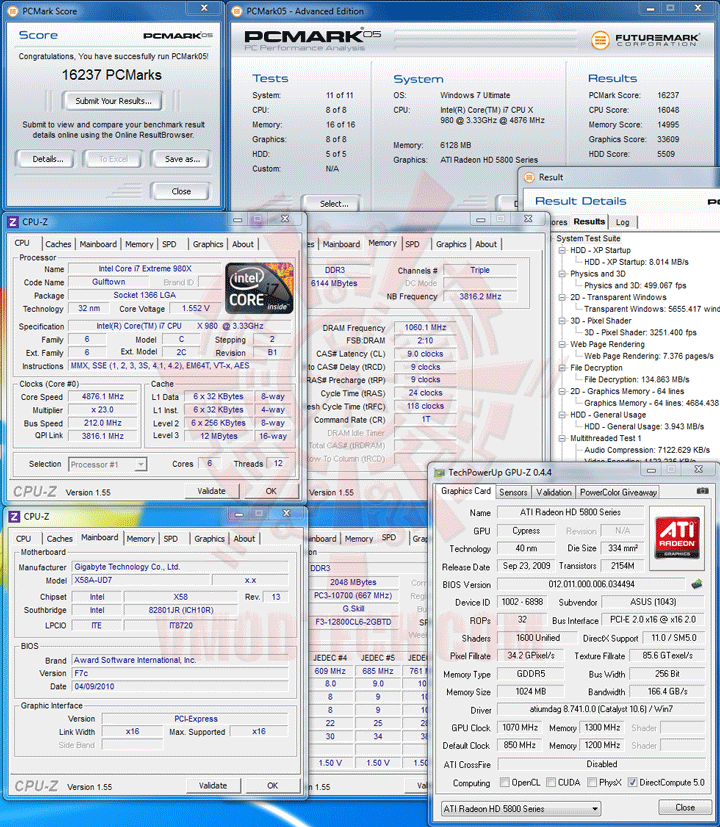Open the PowerColor Giveaway tab in GPU-Z

[618, 492]
